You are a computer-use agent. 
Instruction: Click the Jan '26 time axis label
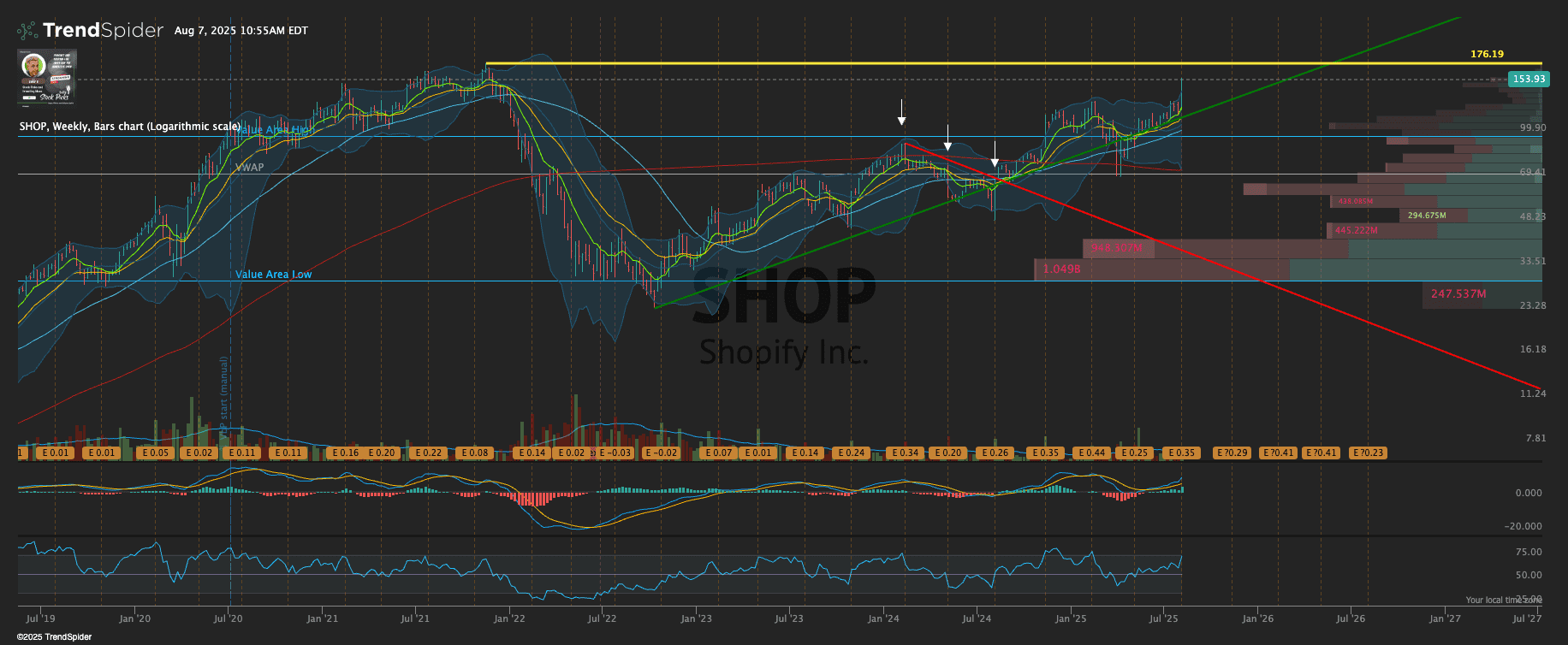tap(1257, 618)
